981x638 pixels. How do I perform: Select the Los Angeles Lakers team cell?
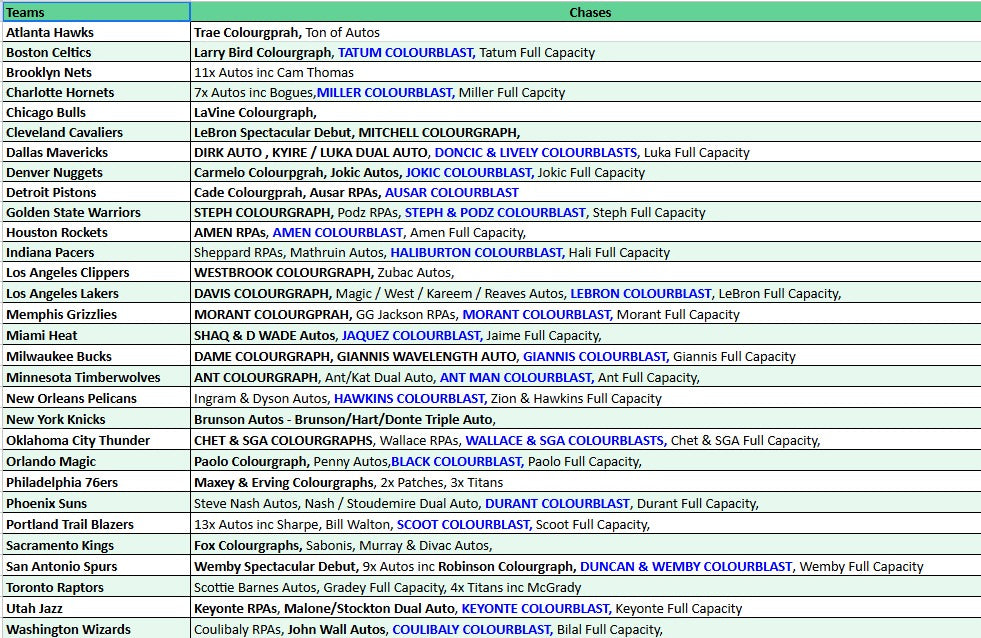coord(96,293)
